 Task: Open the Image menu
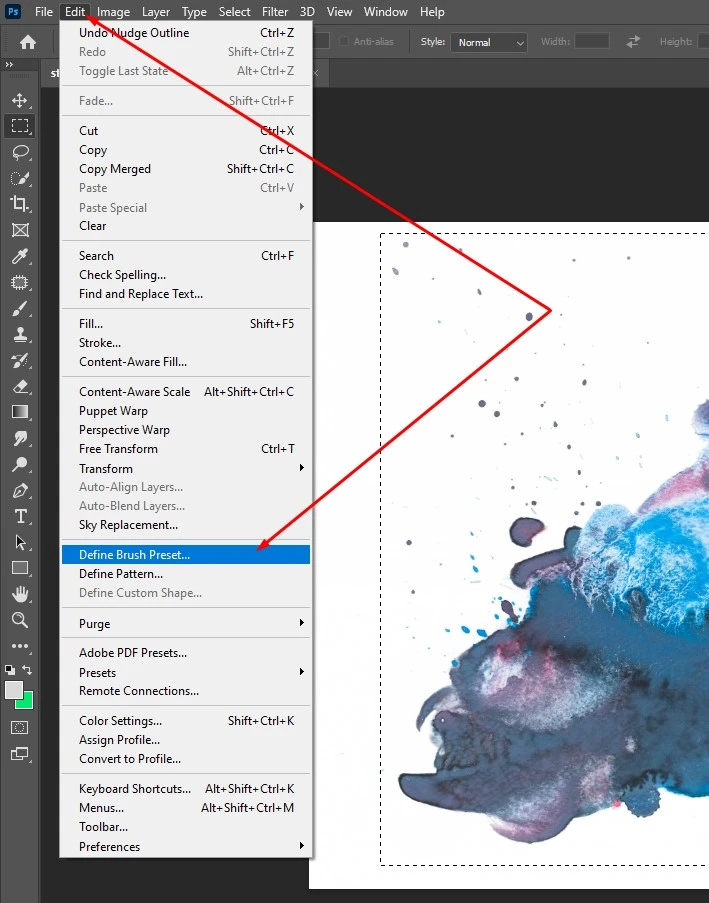coord(113,12)
